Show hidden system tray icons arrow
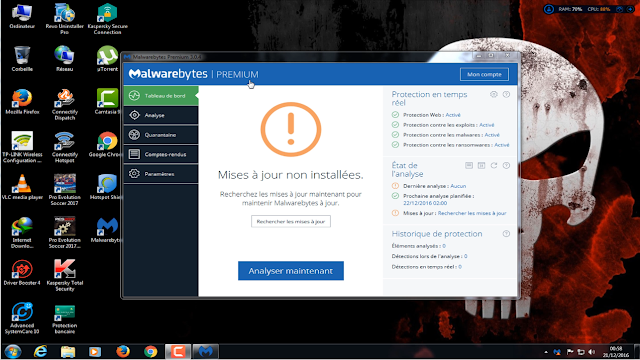The image size is (640, 360). coord(546,352)
